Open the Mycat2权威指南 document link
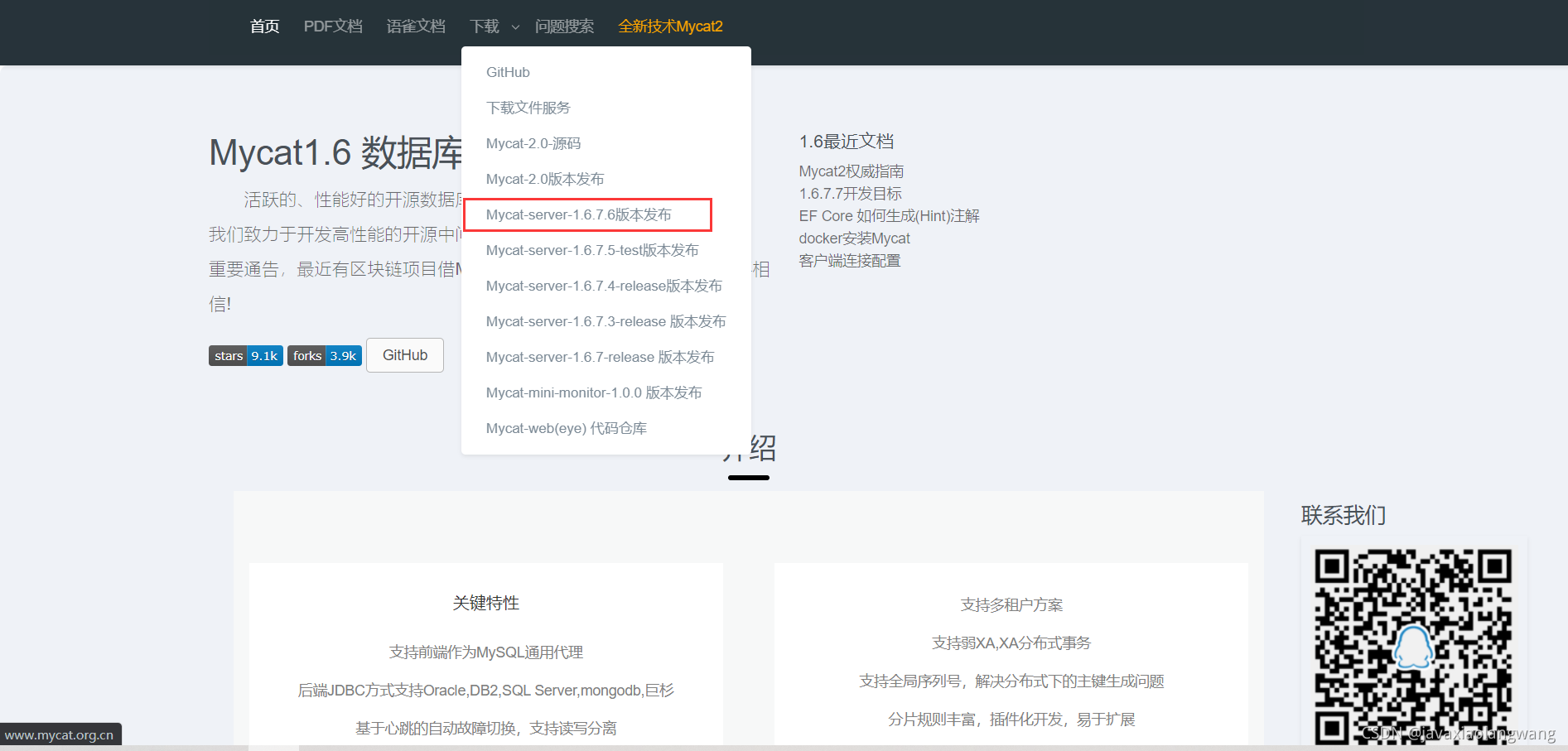The width and height of the screenshot is (1568, 751). (852, 171)
